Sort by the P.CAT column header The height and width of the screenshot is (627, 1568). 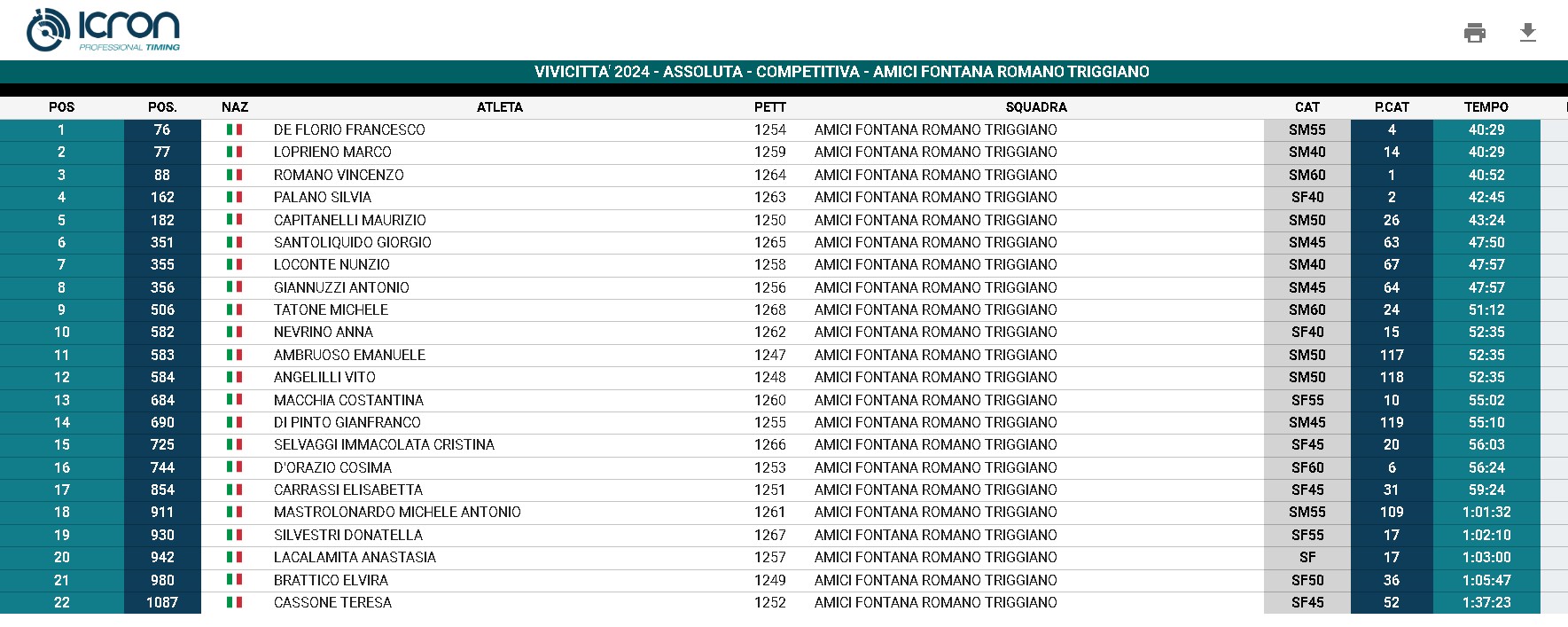1392,107
